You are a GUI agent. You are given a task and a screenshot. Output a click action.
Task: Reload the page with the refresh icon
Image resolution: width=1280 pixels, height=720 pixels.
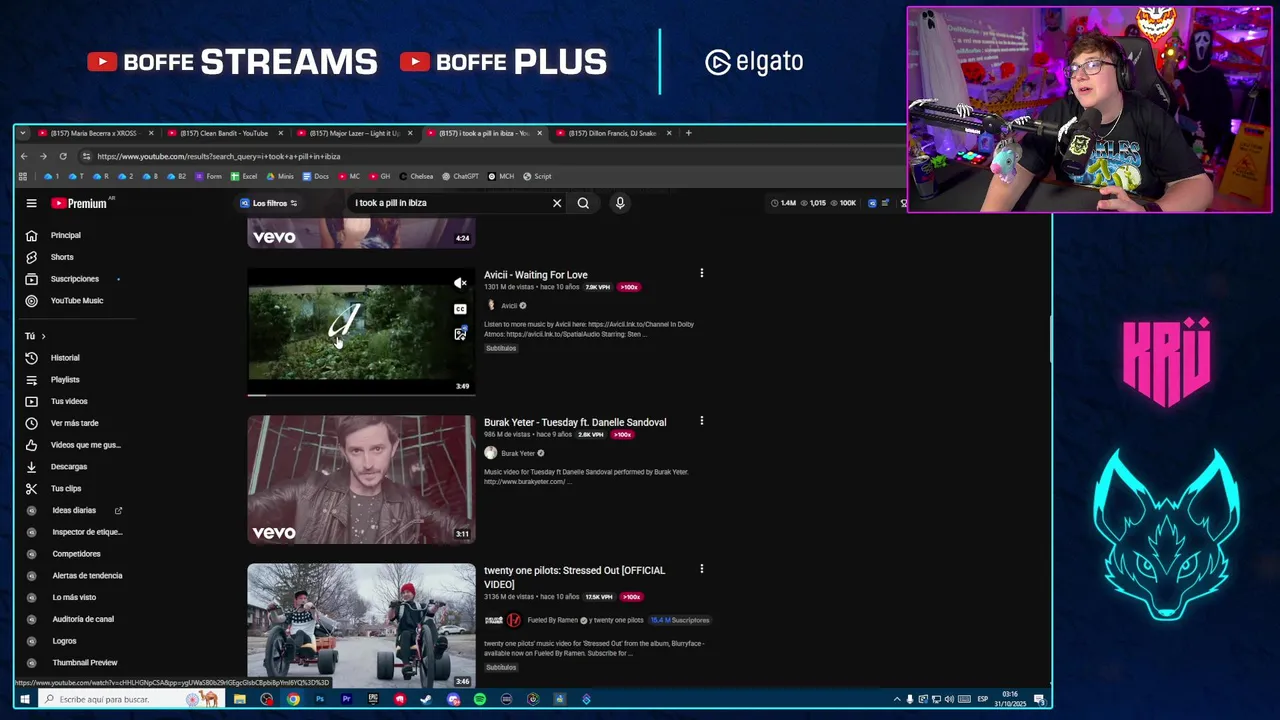(62, 156)
